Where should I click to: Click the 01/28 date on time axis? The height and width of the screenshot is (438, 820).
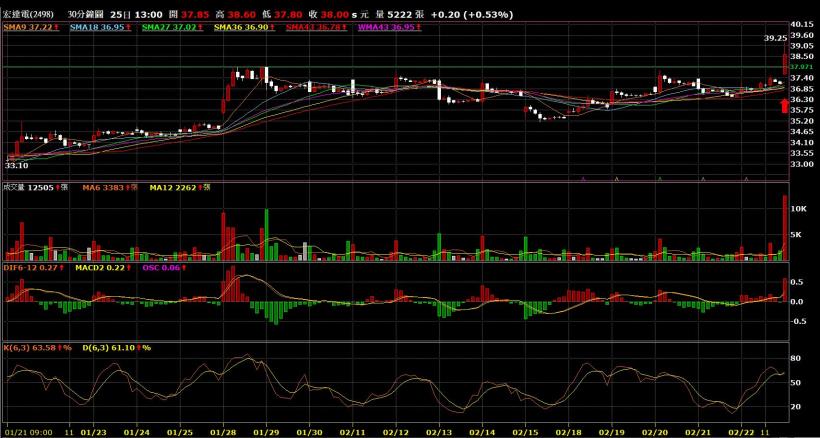[x=223, y=432]
